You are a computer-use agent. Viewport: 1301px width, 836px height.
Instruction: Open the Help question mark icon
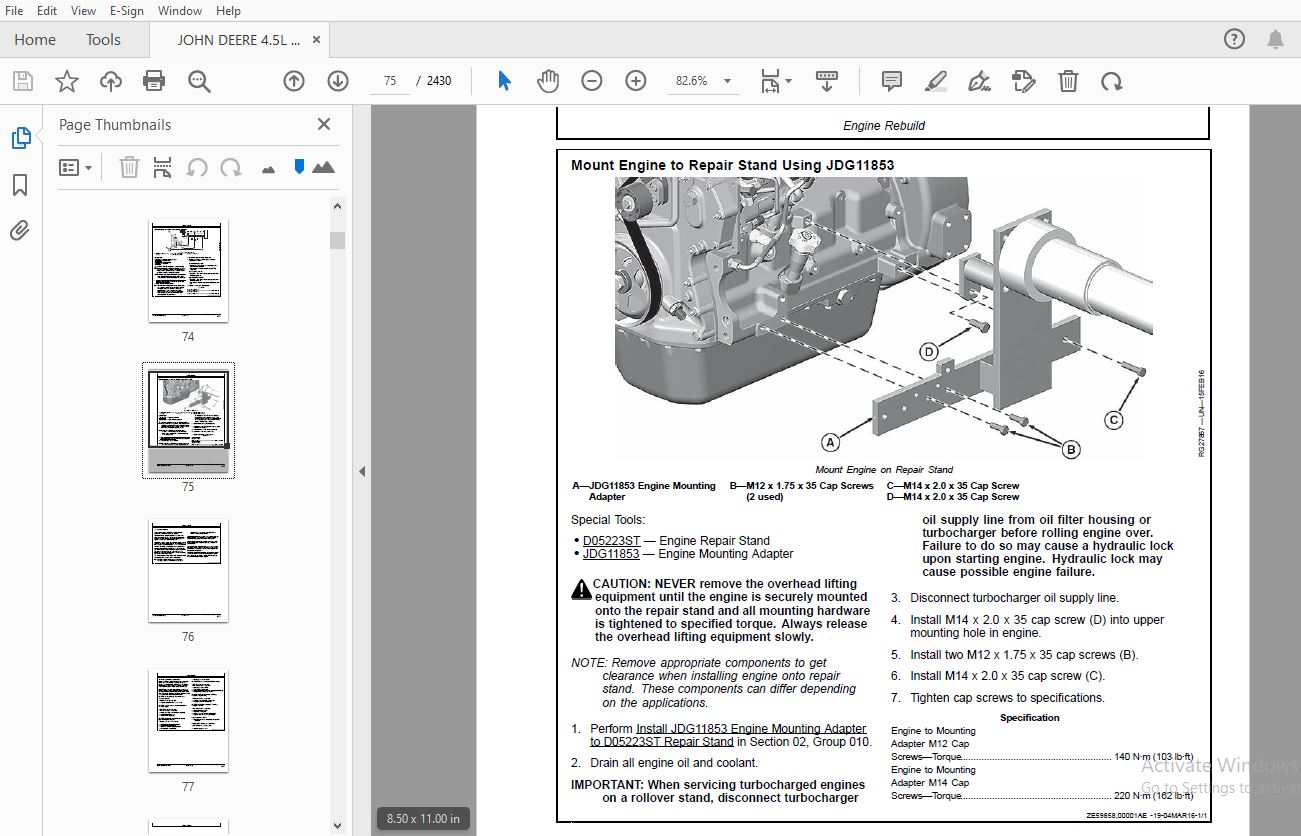pos(1234,39)
